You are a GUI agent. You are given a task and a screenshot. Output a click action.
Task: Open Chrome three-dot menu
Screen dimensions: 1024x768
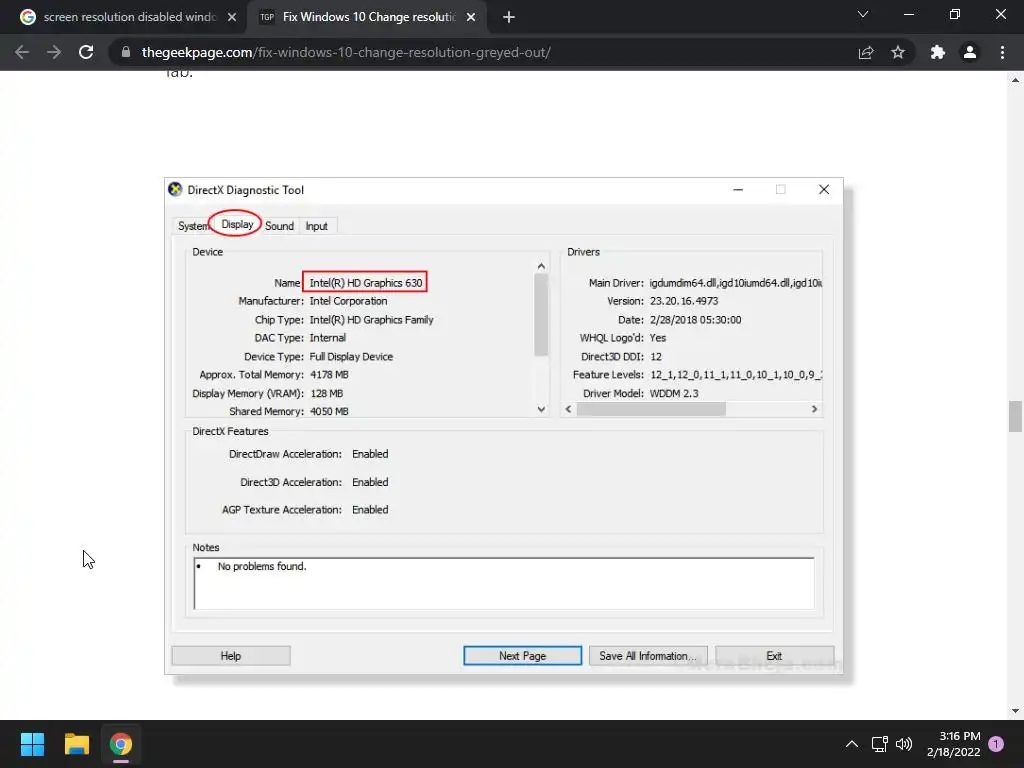point(1002,52)
